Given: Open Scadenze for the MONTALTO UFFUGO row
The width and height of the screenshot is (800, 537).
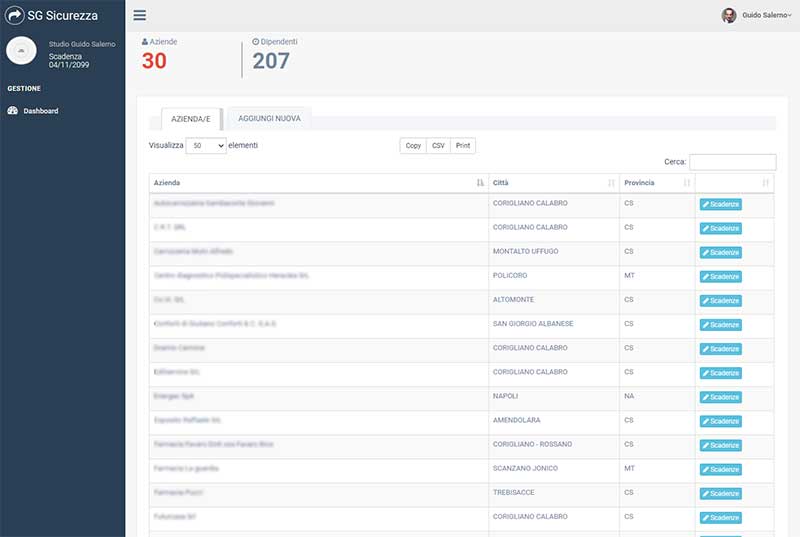Looking at the screenshot, I should [720, 252].
